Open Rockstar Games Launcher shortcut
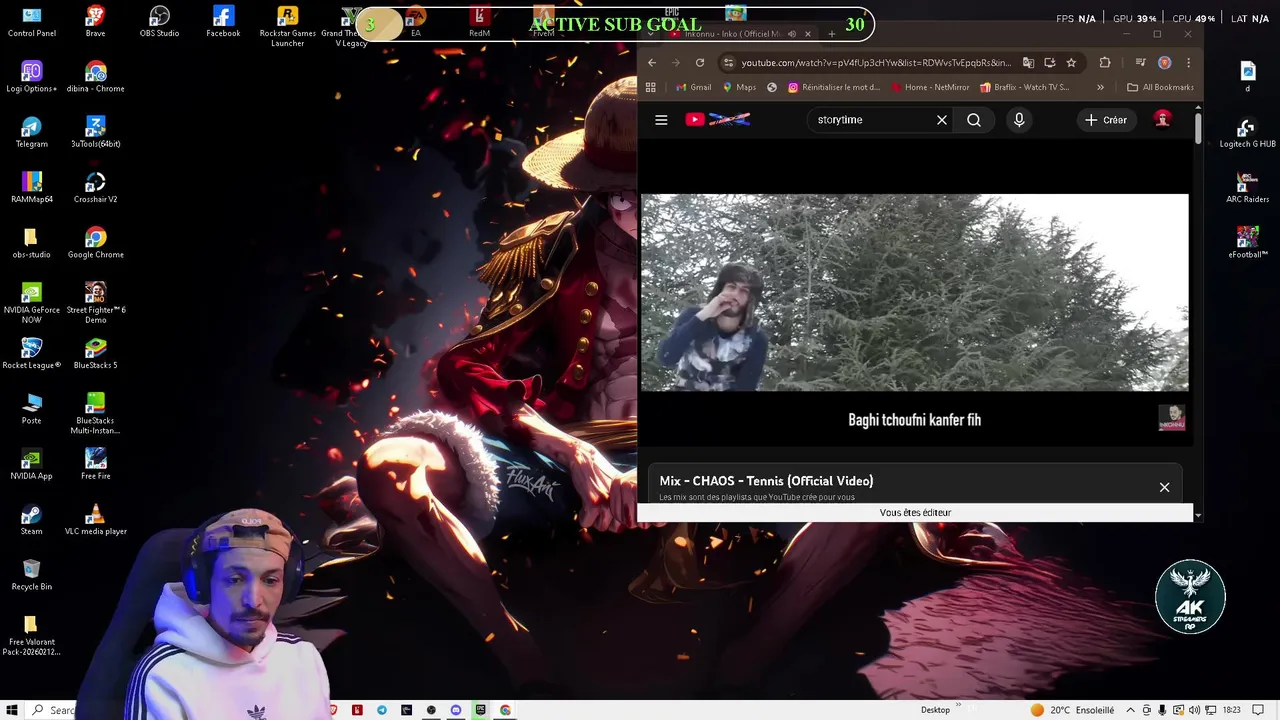 point(287,26)
